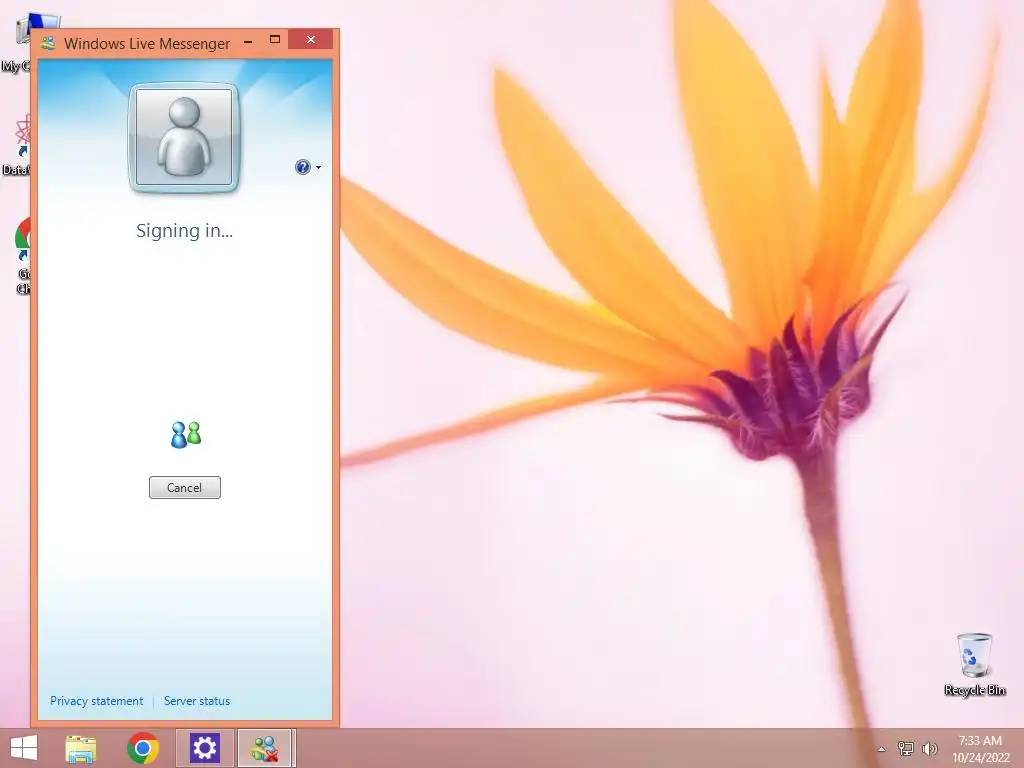The height and width of the screenshot is (768, 1024).
Task: Click the Cancel button in Messenger
Action: (185, 487)
